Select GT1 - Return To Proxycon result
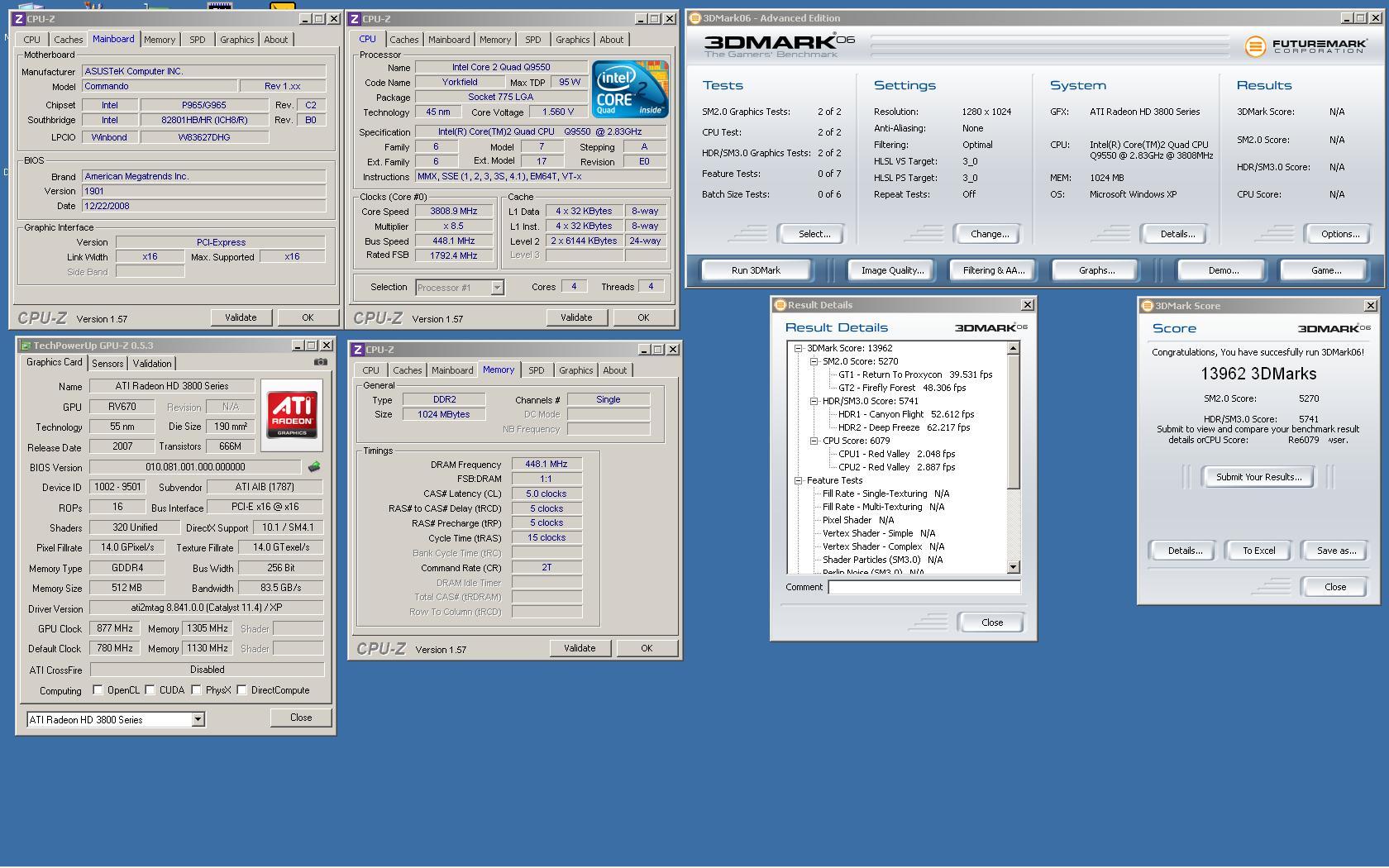Screen dimensions: 1389x868 pyautogui.click(x=915, y=374)
